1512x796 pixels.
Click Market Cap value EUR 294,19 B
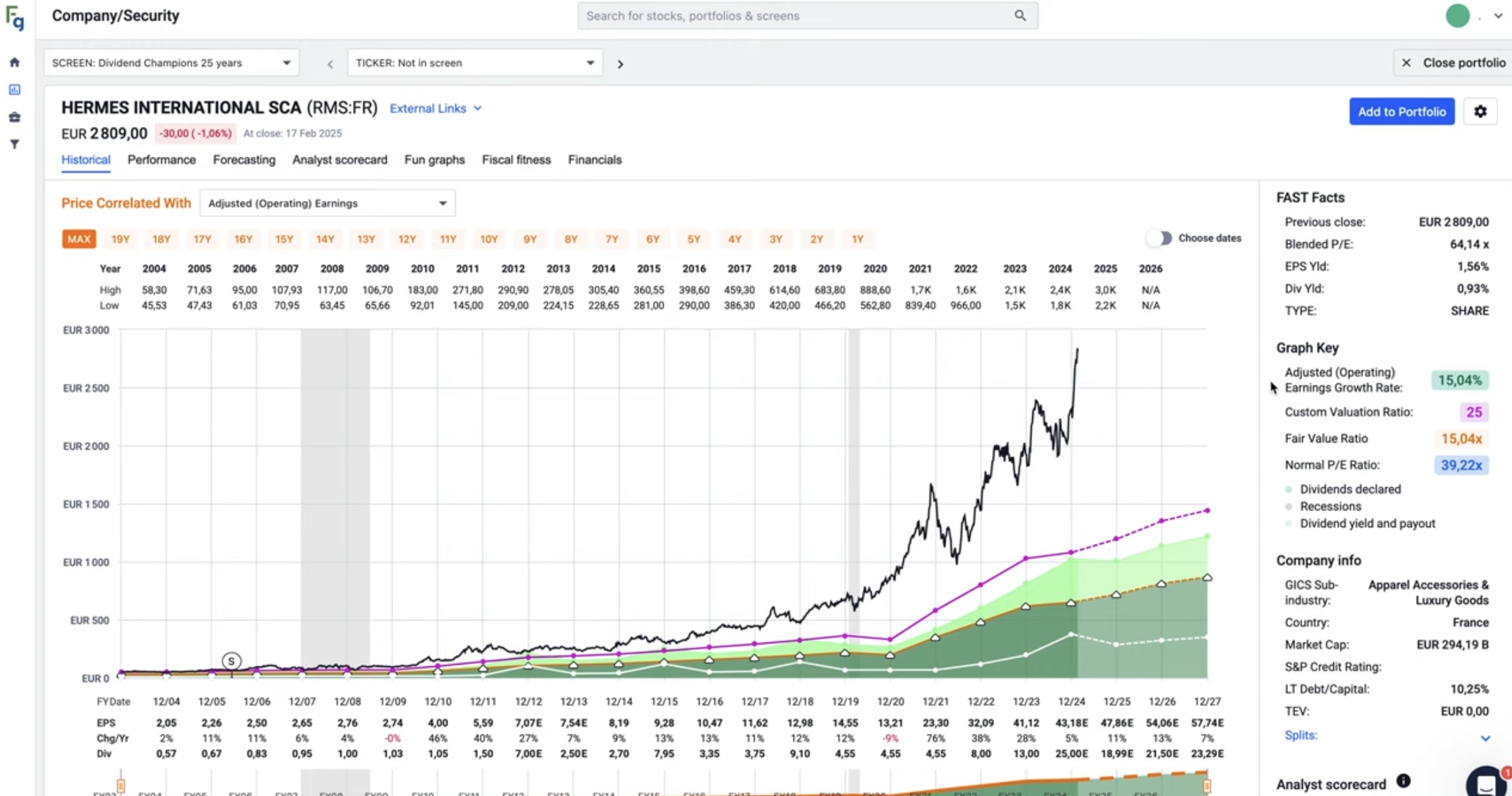point(1452,644)
